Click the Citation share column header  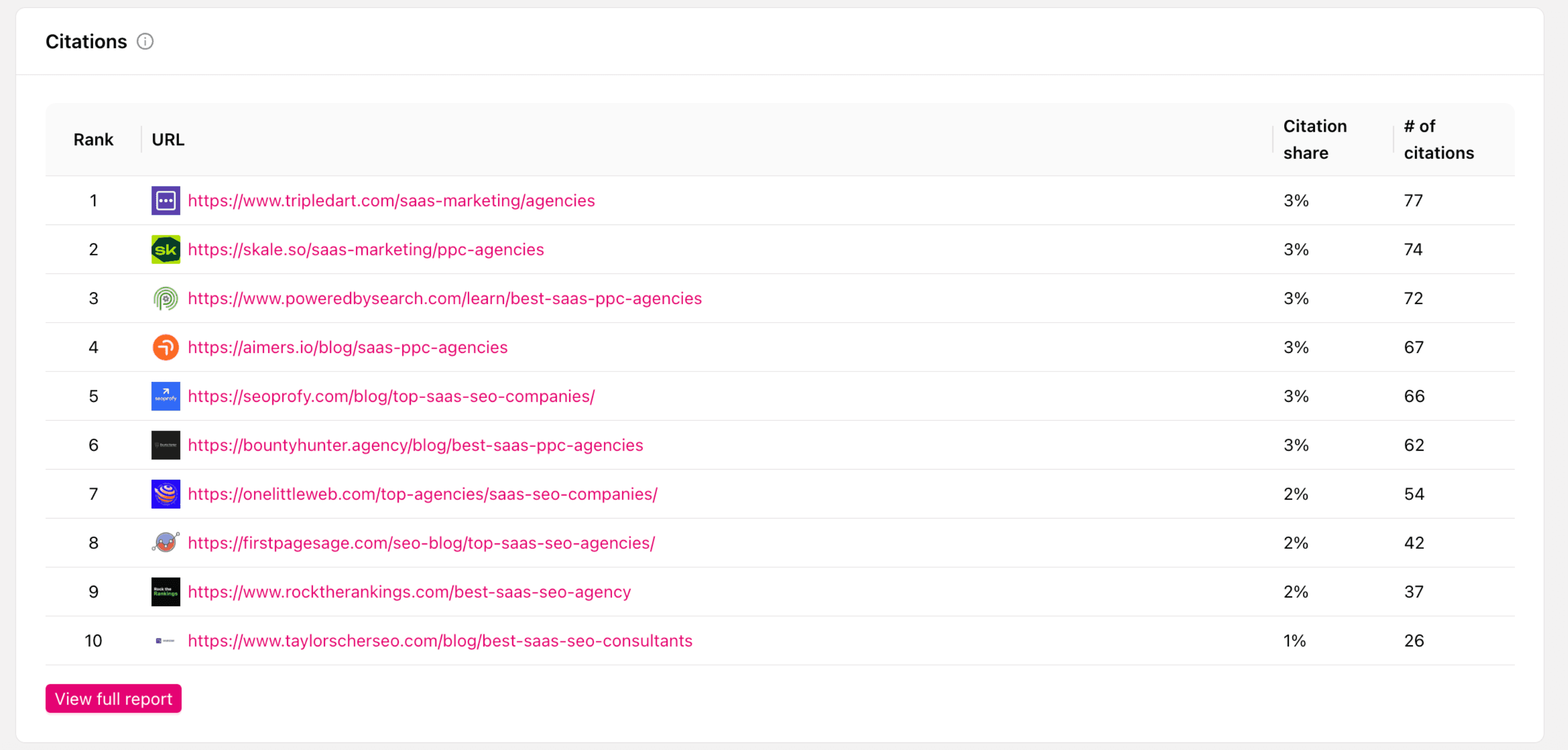pyautogui.click(x=1315, y=139)
